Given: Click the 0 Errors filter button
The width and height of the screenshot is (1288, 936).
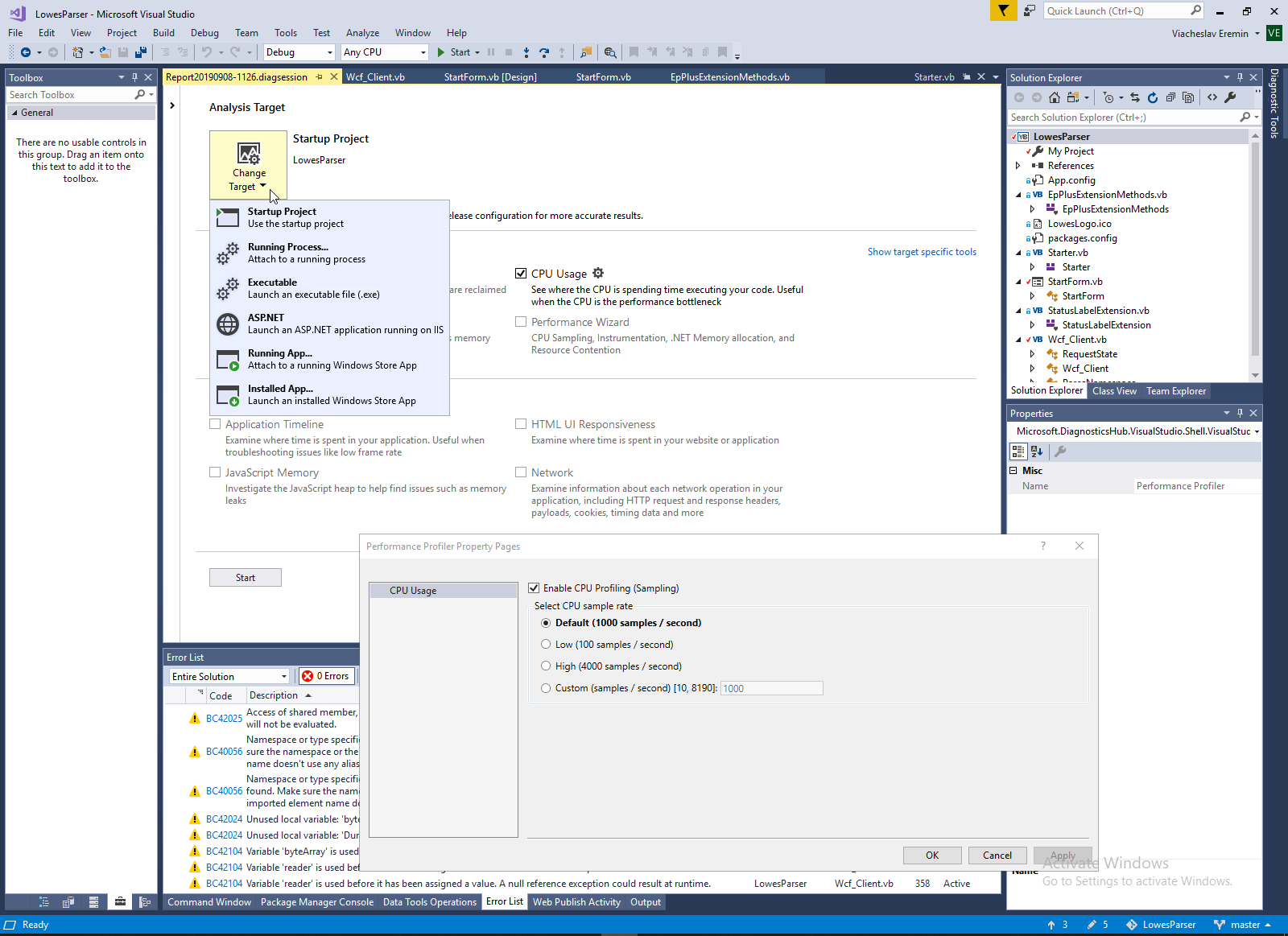Looking at the screenshot, I should [x=326, y=676].
